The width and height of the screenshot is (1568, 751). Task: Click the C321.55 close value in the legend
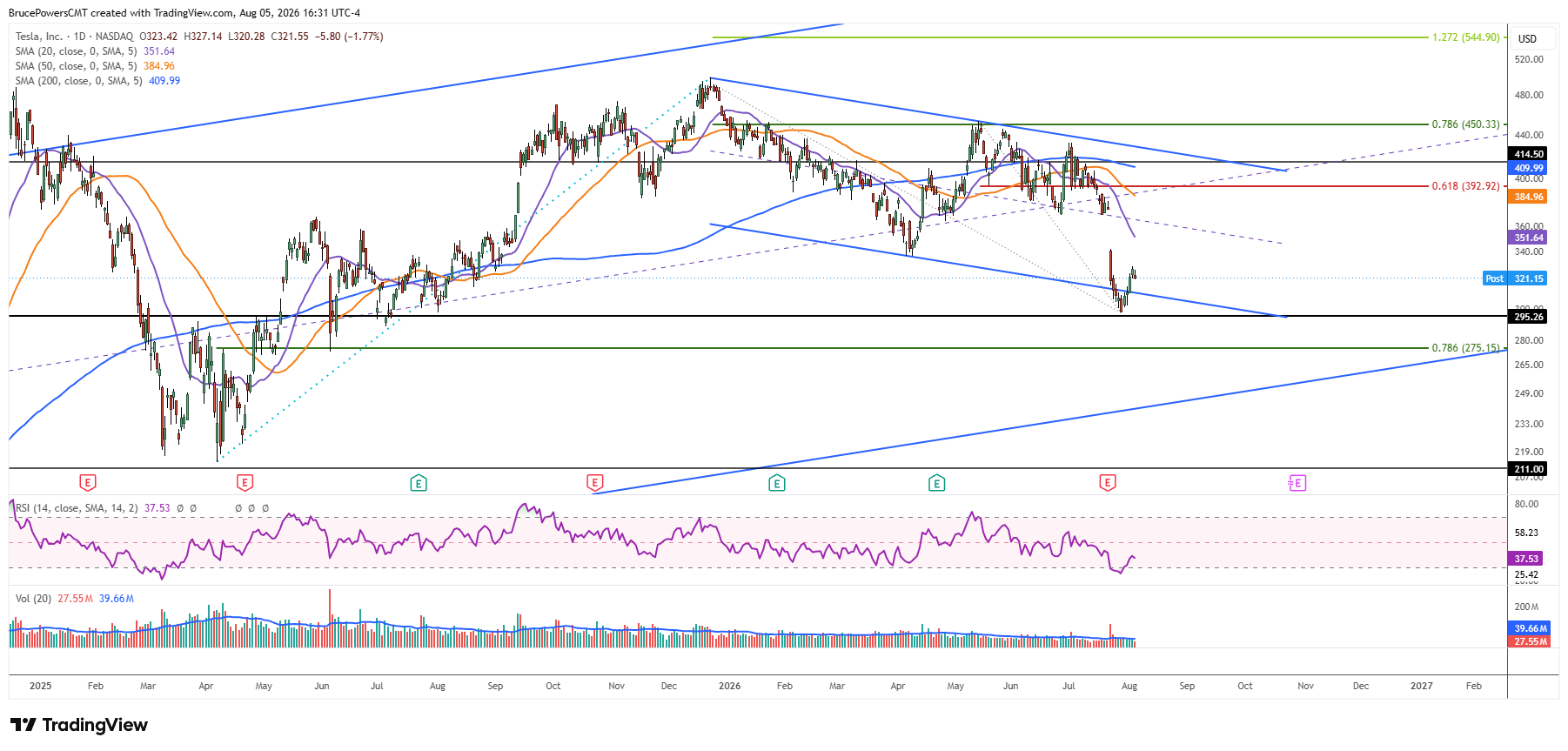pyautogui.click(x=290, y=37)
